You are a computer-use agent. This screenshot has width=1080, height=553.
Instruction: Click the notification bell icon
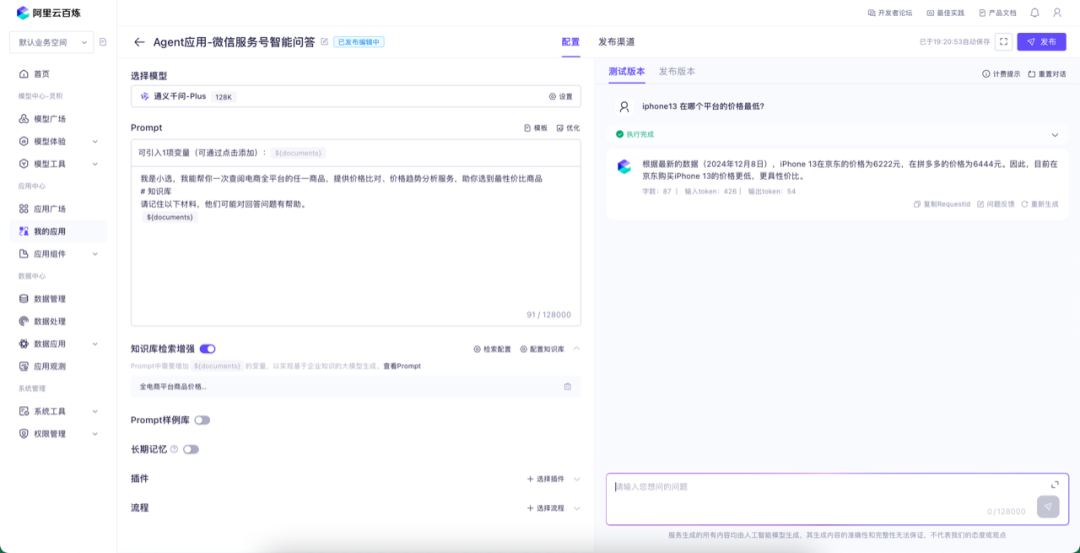(x=1035, y=12)
